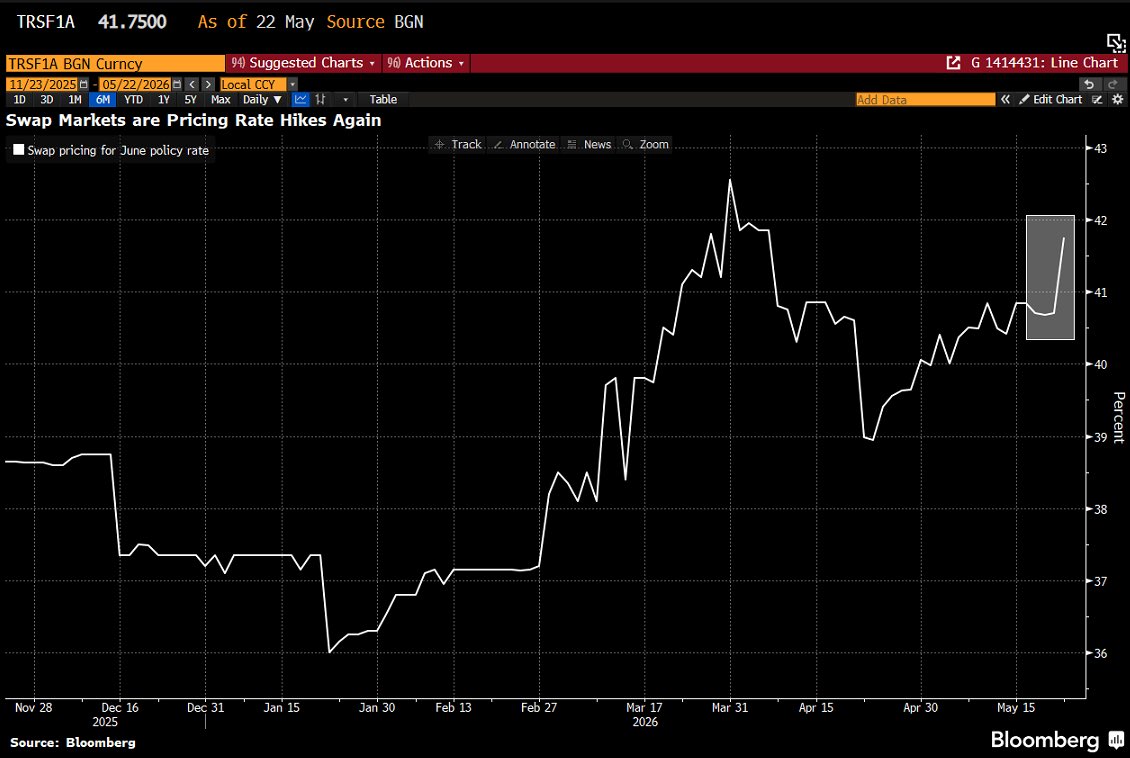
Task: Click the Apr 15 x-axis label
Action: tap(816, 708)
